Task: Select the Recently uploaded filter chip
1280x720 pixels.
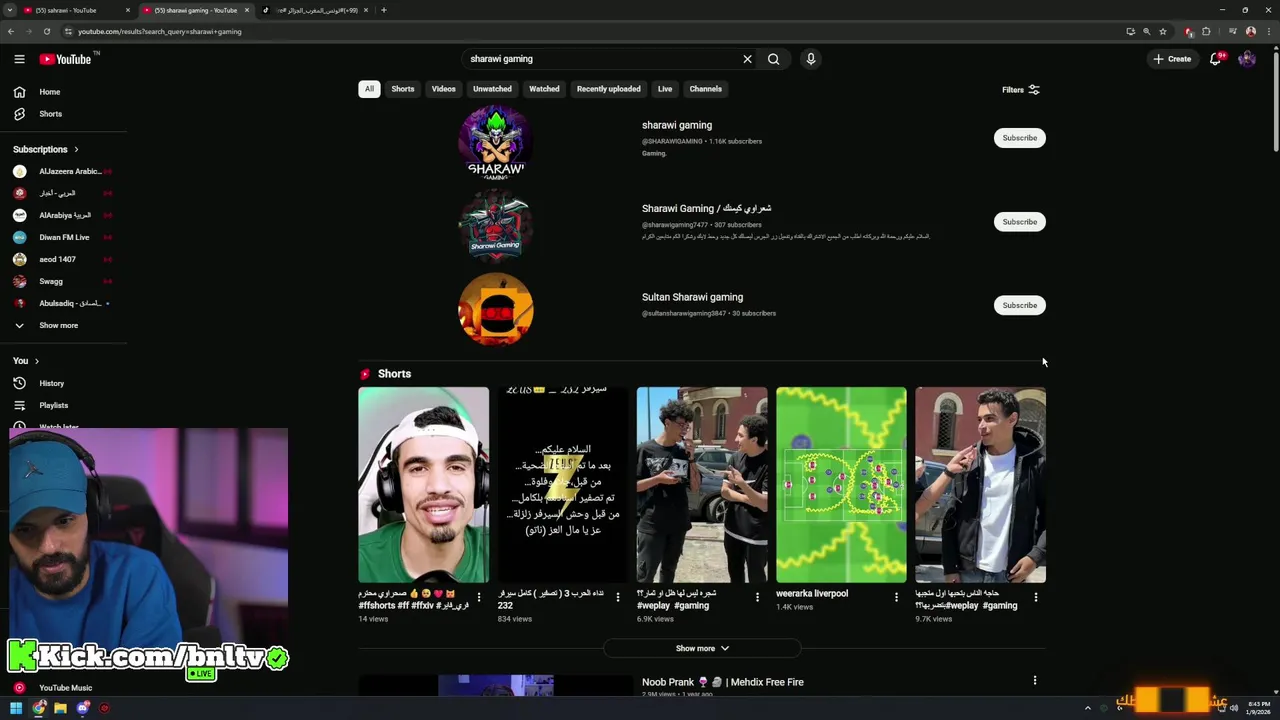Action: point(608,89)
